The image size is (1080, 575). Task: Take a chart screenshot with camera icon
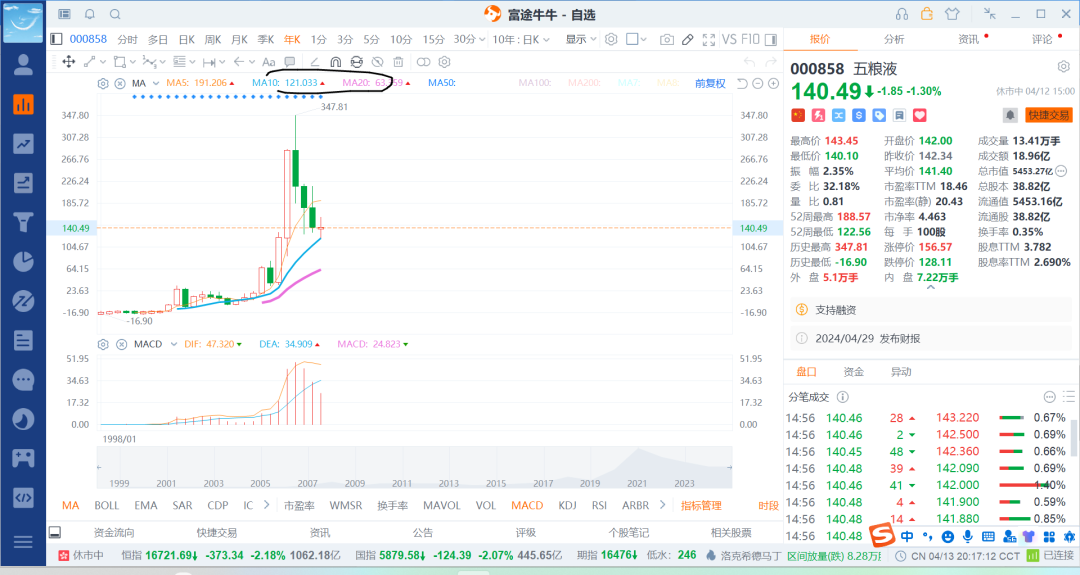point(666,40)
